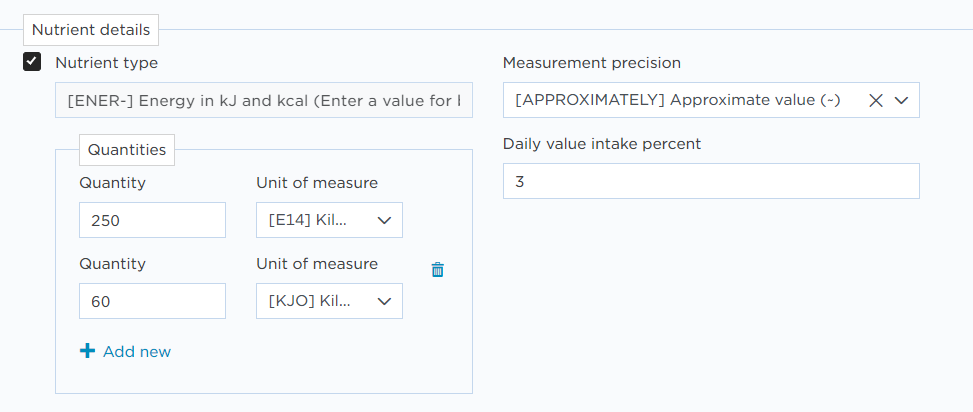
Task: Open the [E14] Kil... unit dropdown
Action: pos(329,220)
